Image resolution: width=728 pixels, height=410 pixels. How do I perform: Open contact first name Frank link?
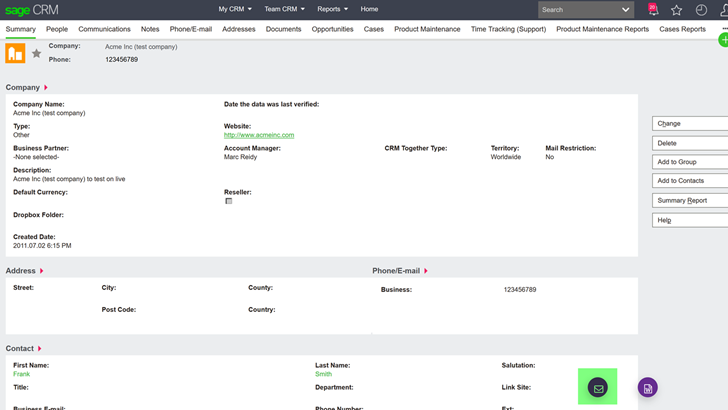point(21,374)
